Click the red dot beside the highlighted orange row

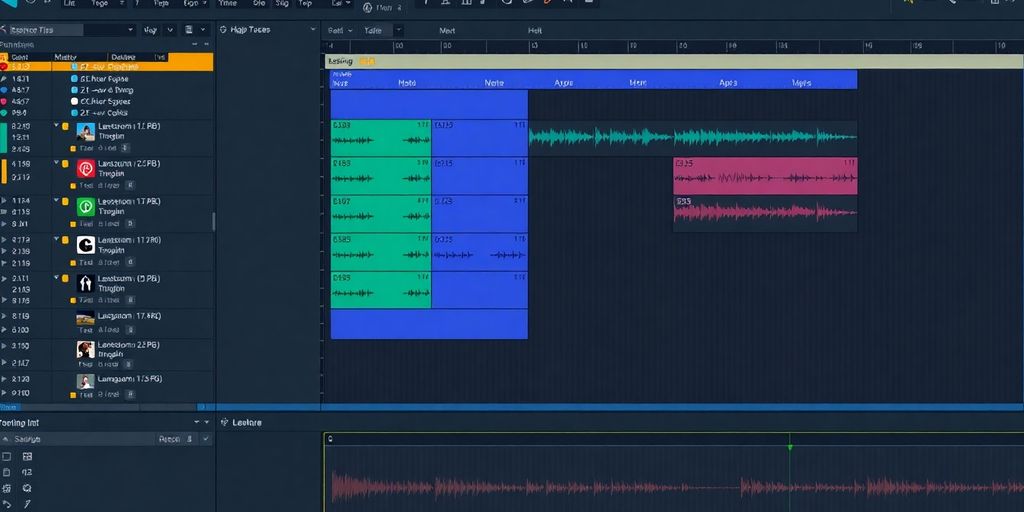tap(4, 66)
